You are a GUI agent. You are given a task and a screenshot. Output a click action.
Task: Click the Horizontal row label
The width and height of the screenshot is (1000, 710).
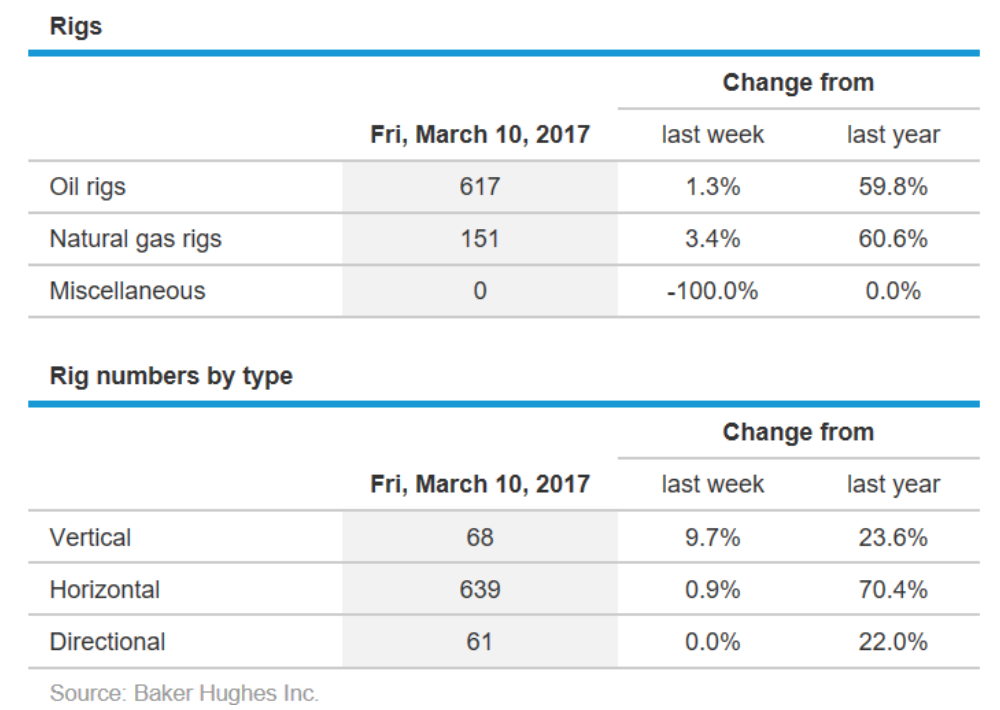tap(104, 590)
